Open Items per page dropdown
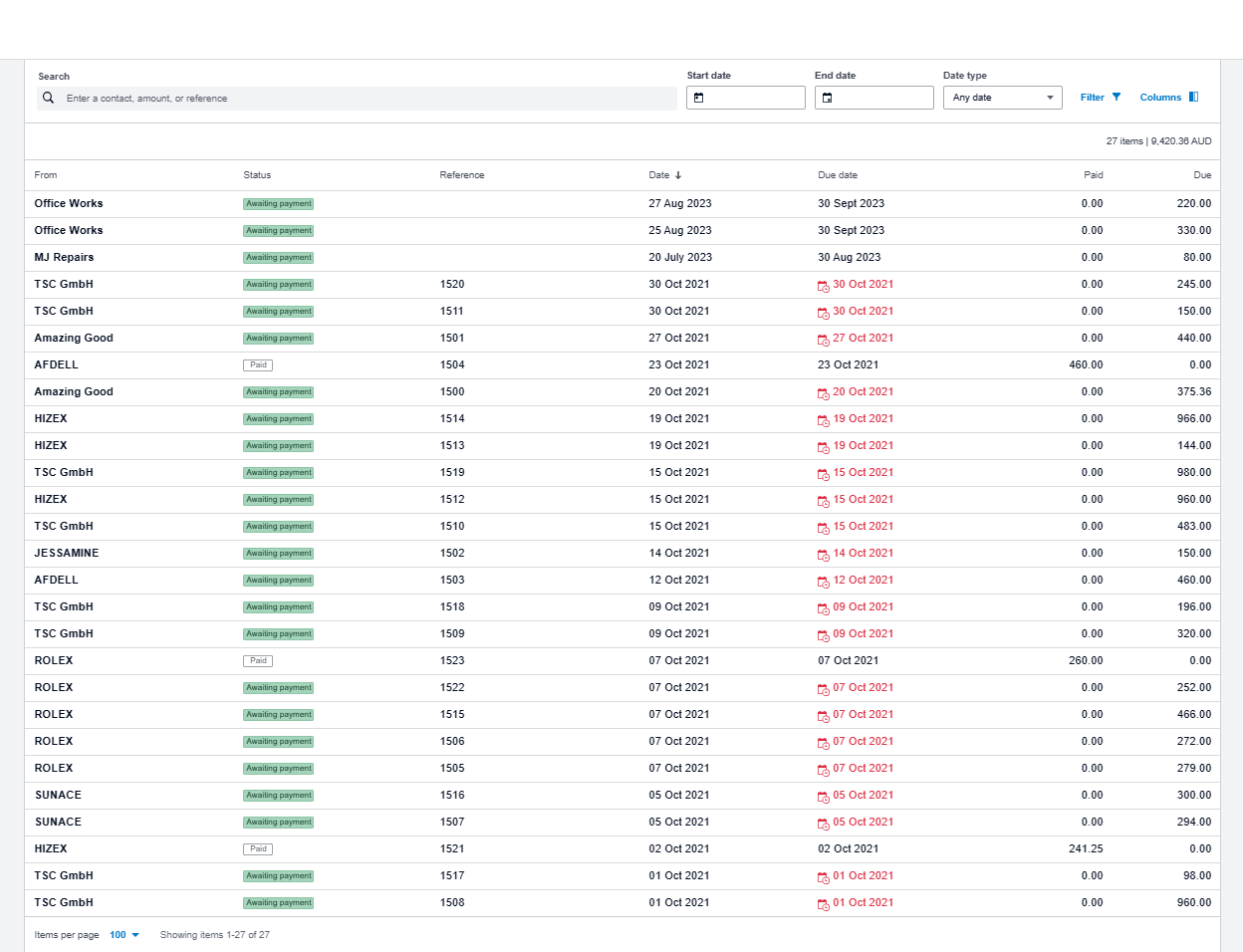Image resolution: width=1243 pixels, height=952 pixels. [x=124, y=935]
